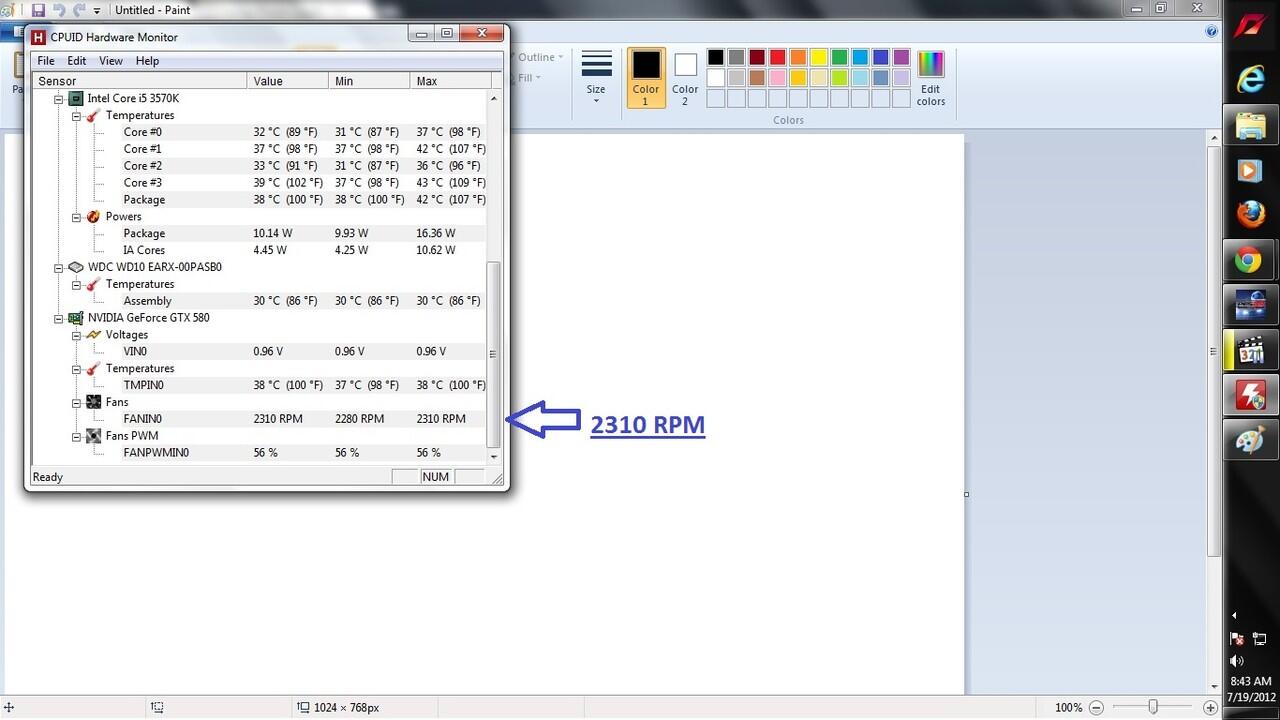Click the Paint zoom in plus button
Viewport: 1280px width, 720px height.
tap(1209, 707)
